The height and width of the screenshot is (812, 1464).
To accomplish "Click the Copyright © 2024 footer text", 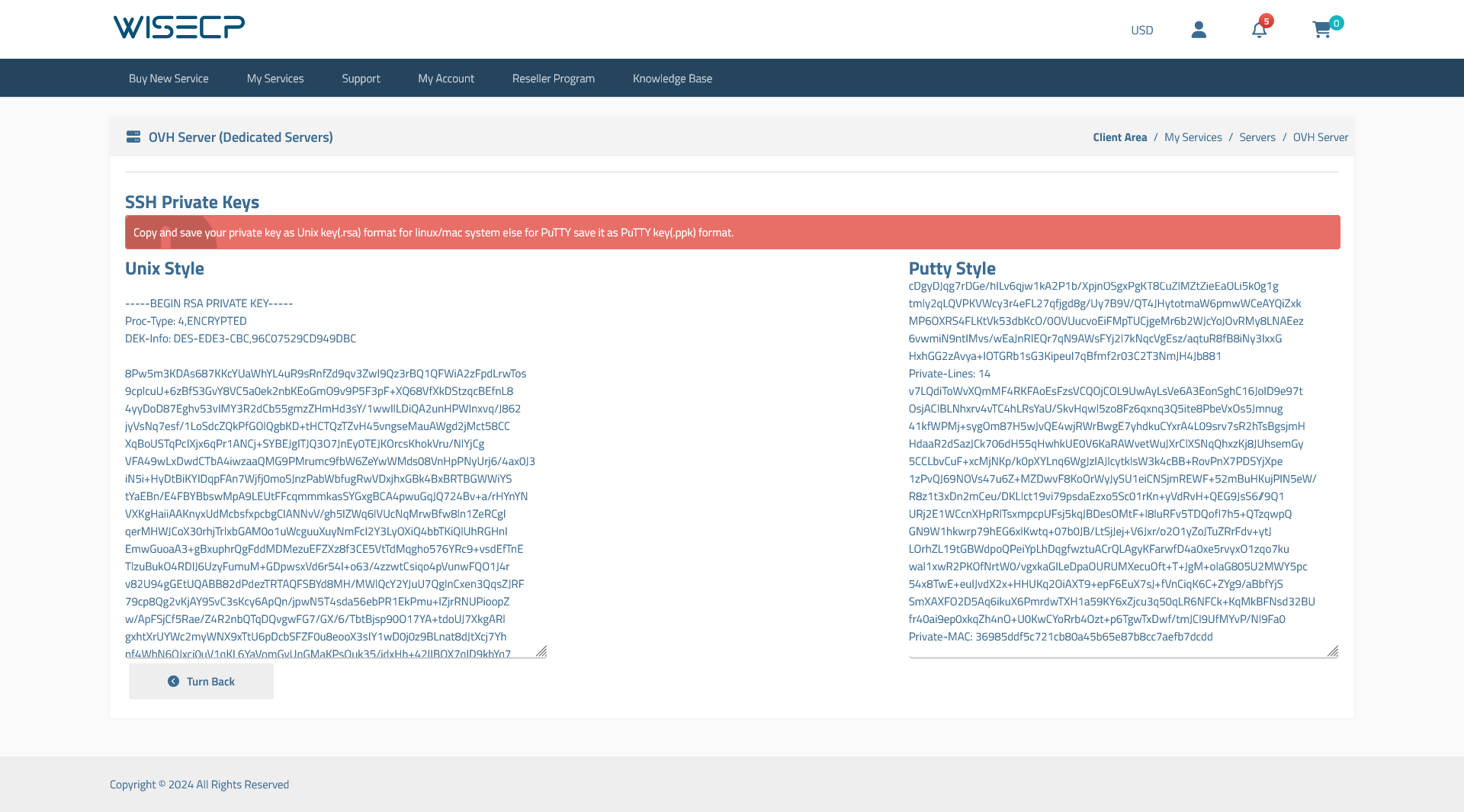I will (199, 785).
